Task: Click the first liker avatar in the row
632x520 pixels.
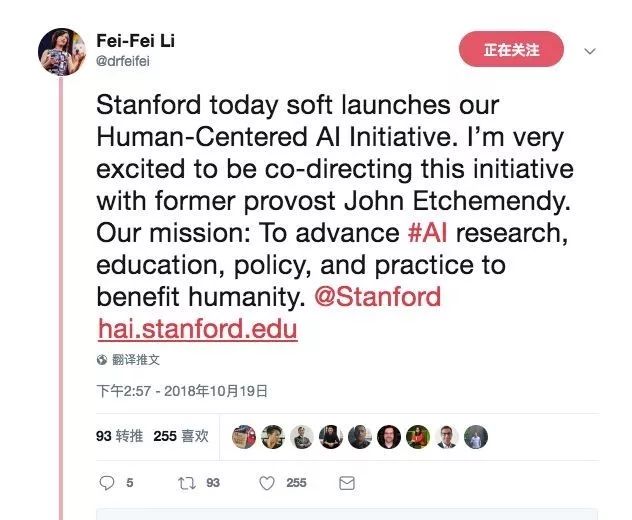Action: pos(243,436)
